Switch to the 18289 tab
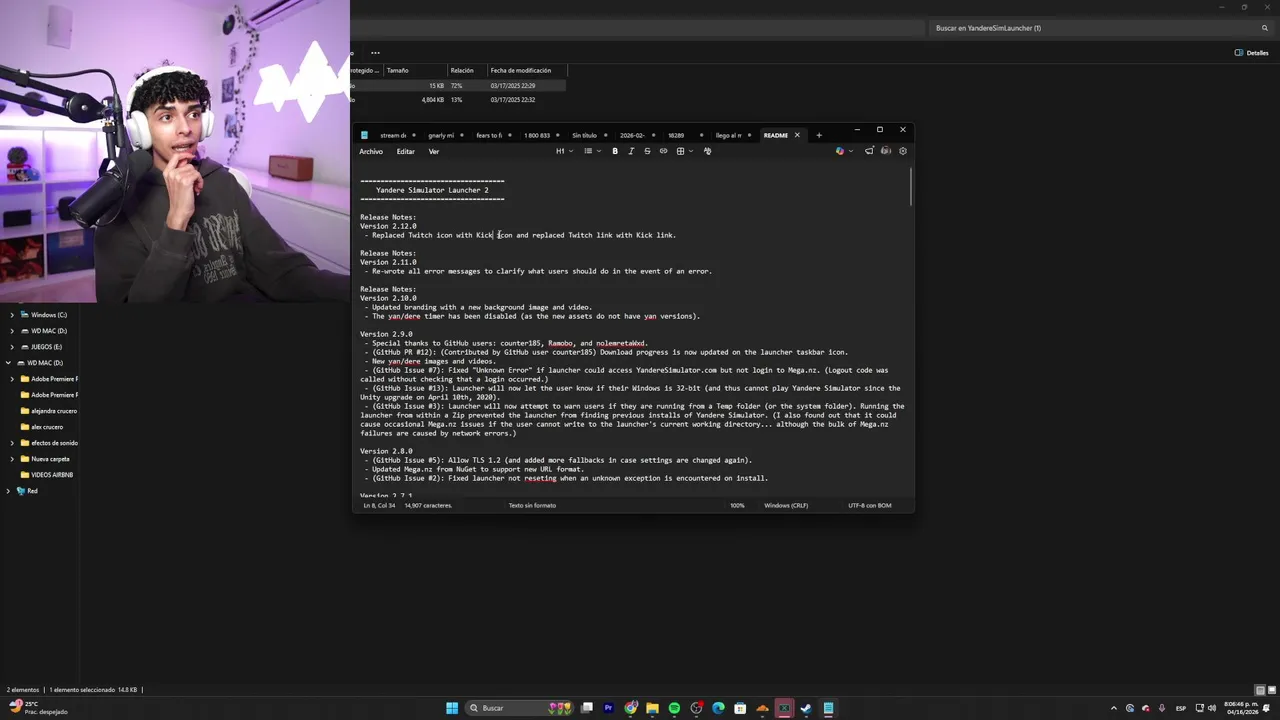This screenshot has height=720, width=1280. (677, 135)
